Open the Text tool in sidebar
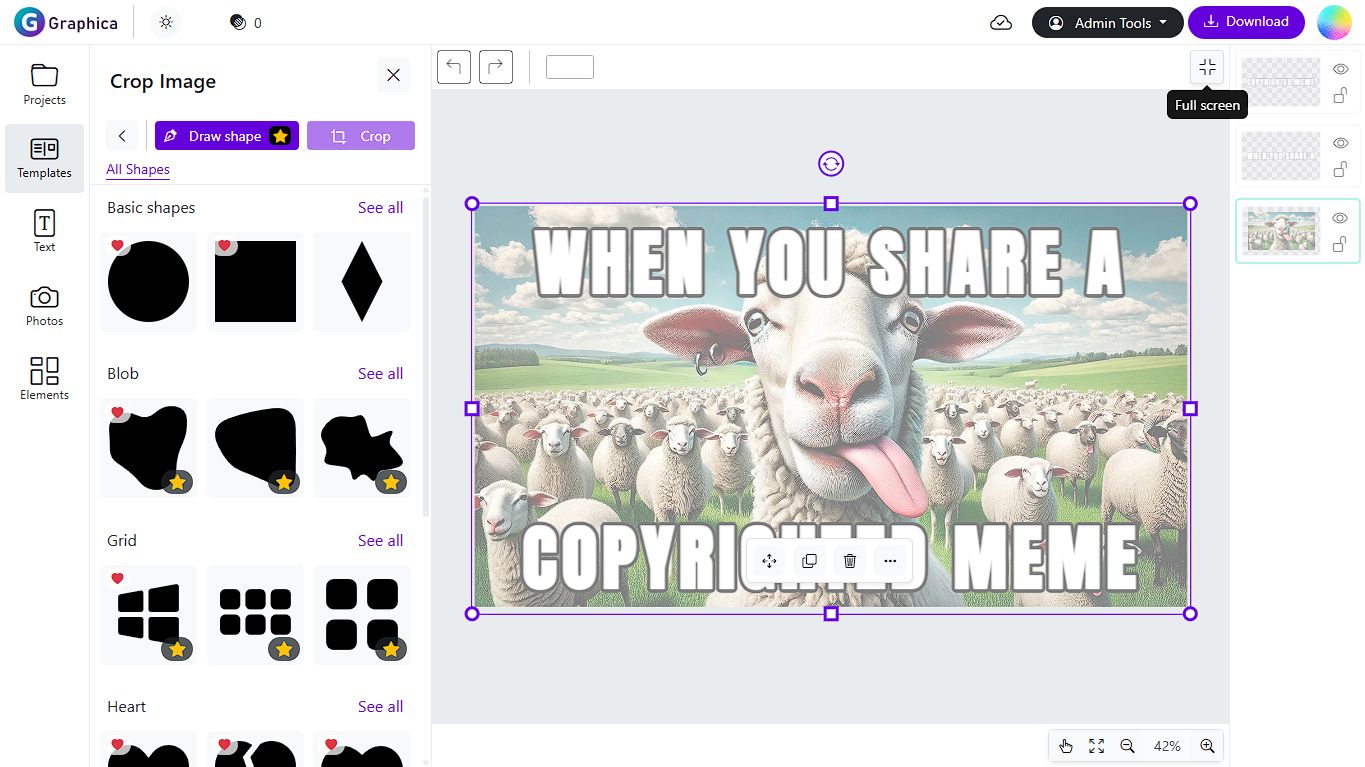Viewport: 1365px width, 767px height. (44, 231)
